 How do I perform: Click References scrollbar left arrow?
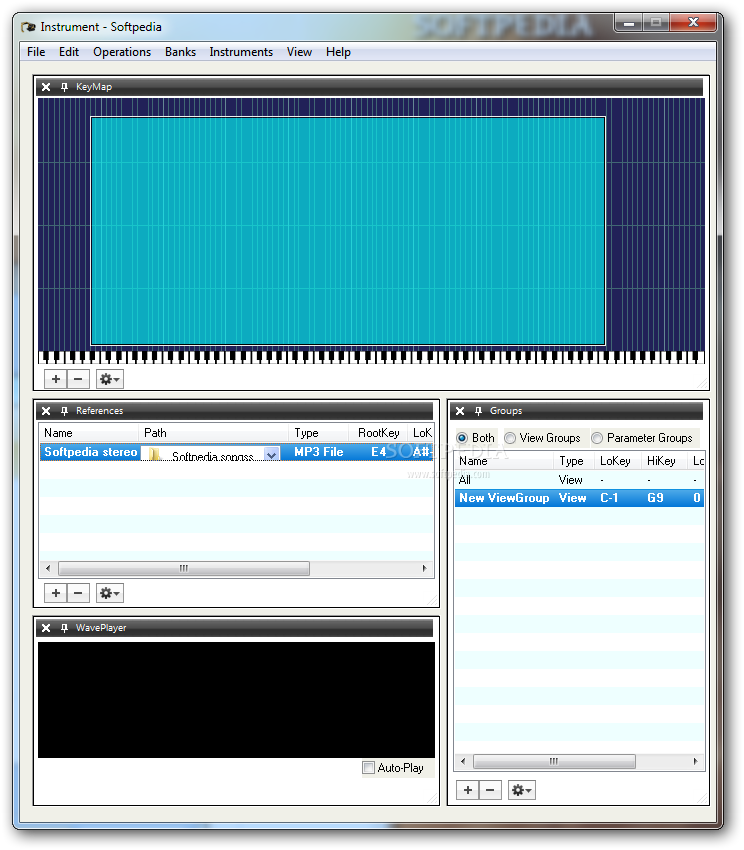point(48,569)
